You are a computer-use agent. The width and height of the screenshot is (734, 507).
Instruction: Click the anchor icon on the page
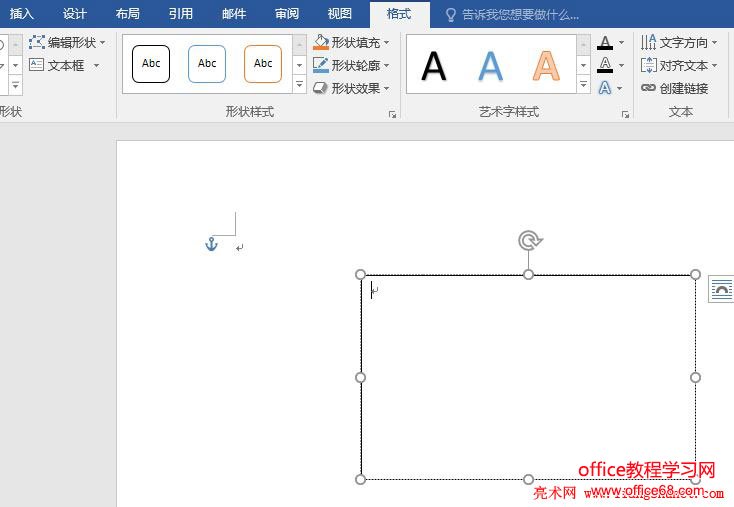pyautogui.click(x=212, y=244)
